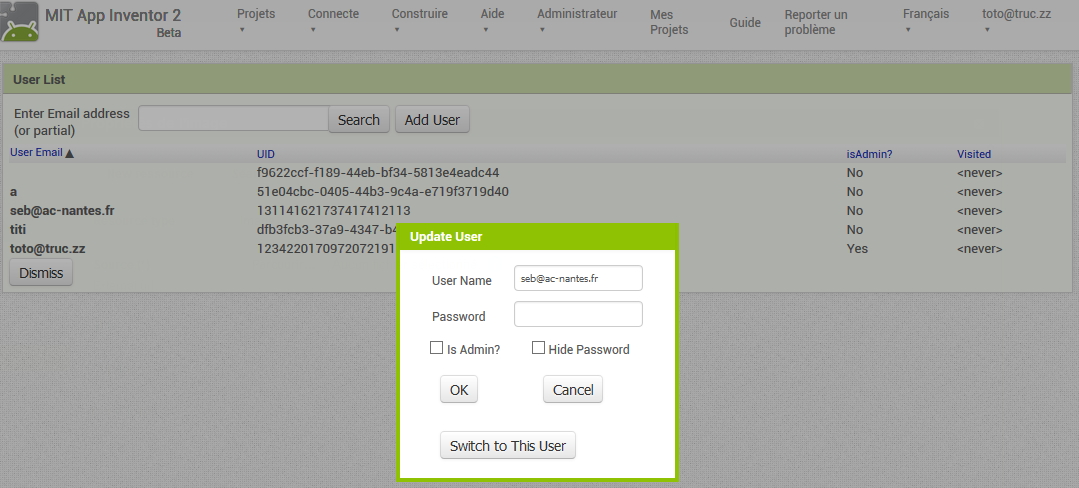Open the Guide link
Screen dimensions: 1079x488
tap(745, 22)
